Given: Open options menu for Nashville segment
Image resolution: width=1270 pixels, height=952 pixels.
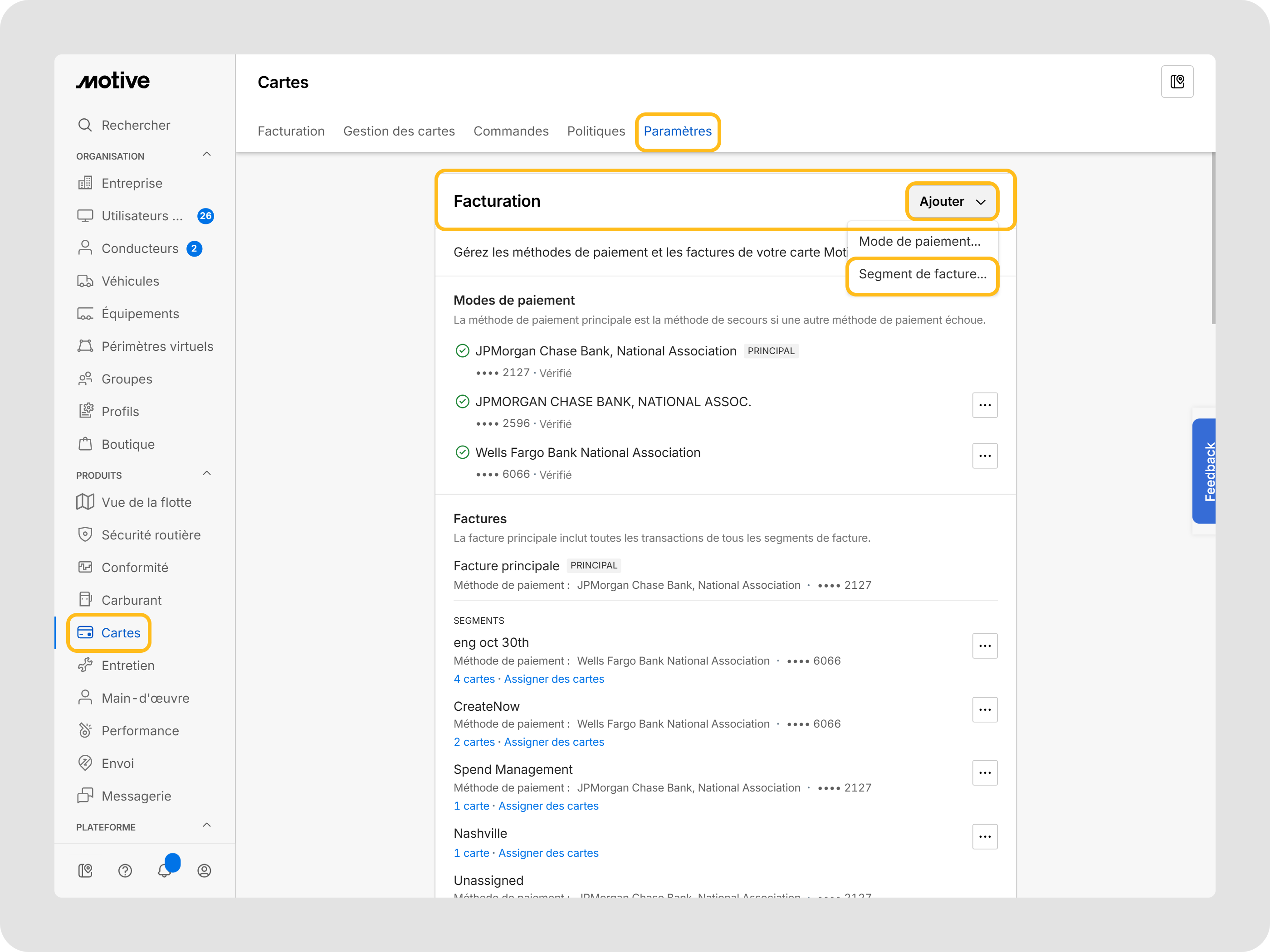Looking at the screenshot, I should (985, 837).
